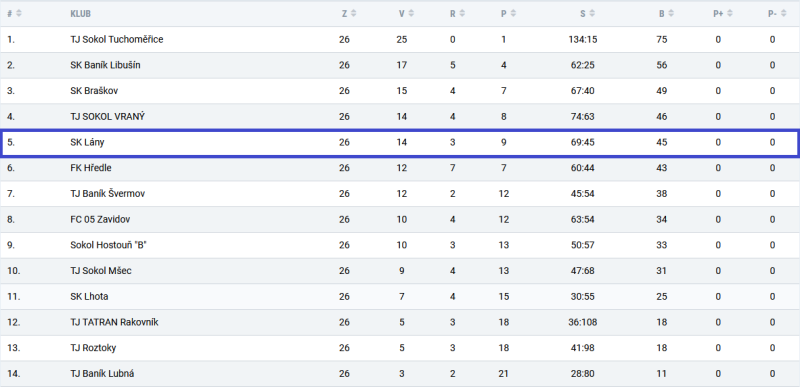Click the KLUB column header
Image resolution: width=800 pixels, height=387 pixels.
click(x=81, y=14)
